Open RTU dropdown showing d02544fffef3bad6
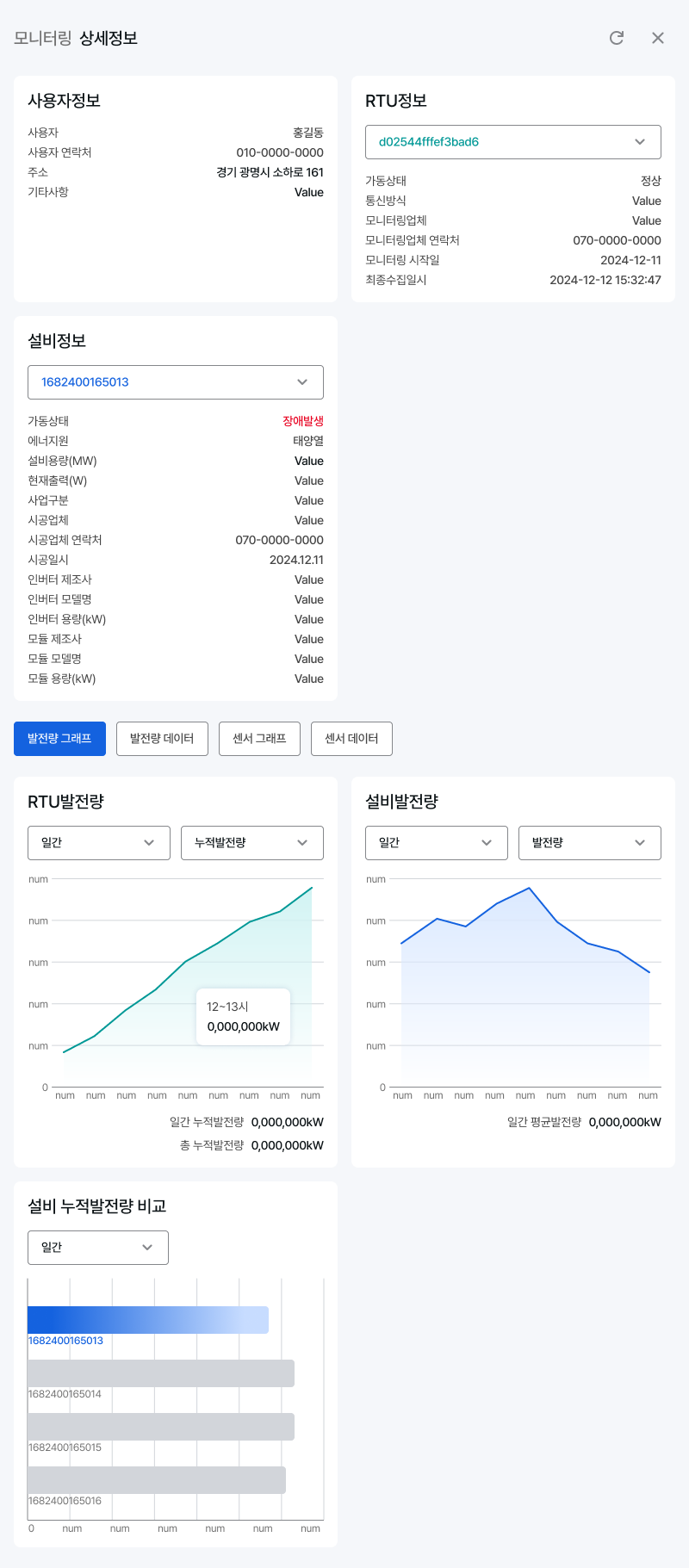689x1568 pixels. pyautogui.click(x=513, y=142)
